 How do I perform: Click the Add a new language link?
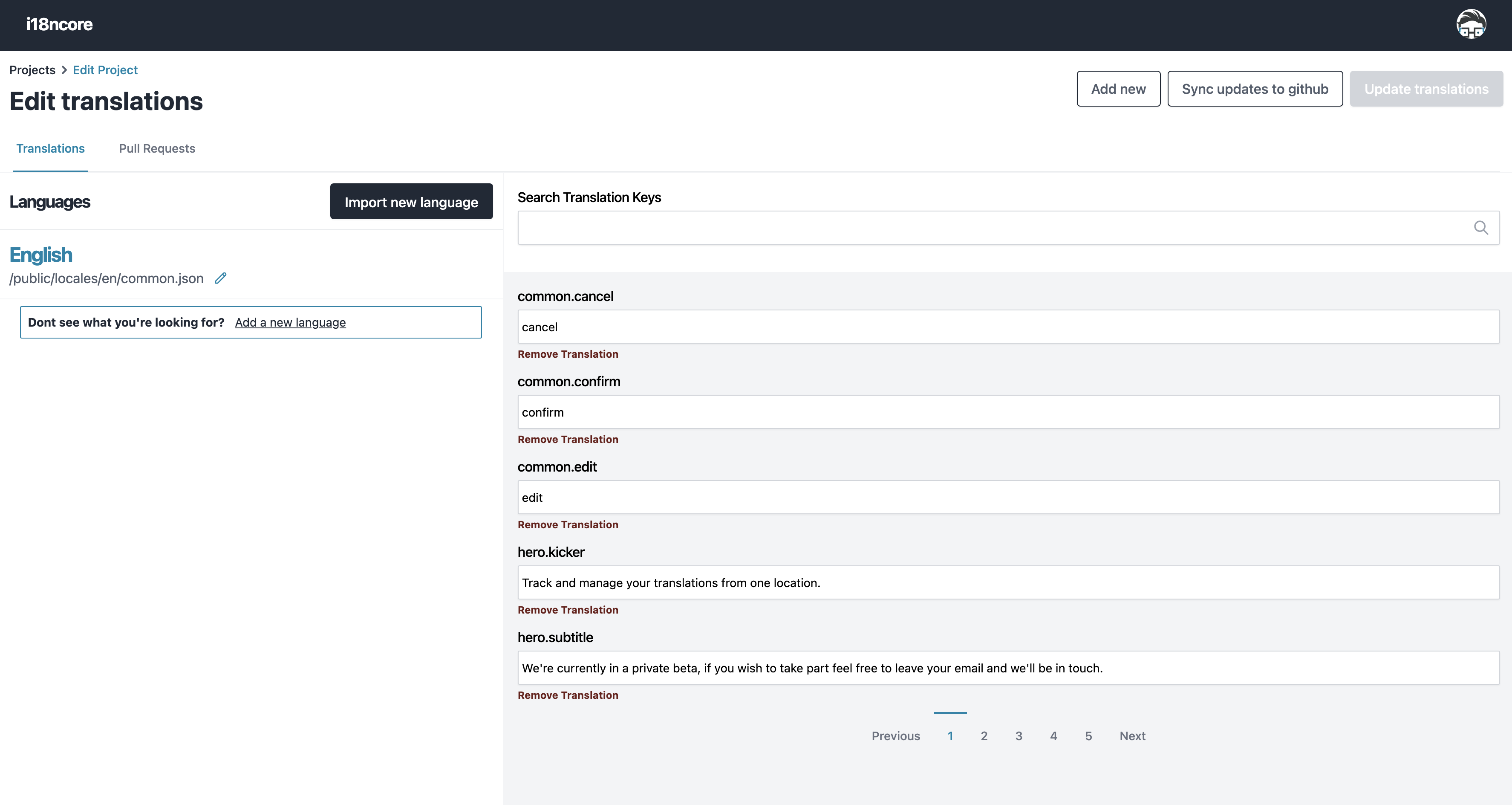291,322
